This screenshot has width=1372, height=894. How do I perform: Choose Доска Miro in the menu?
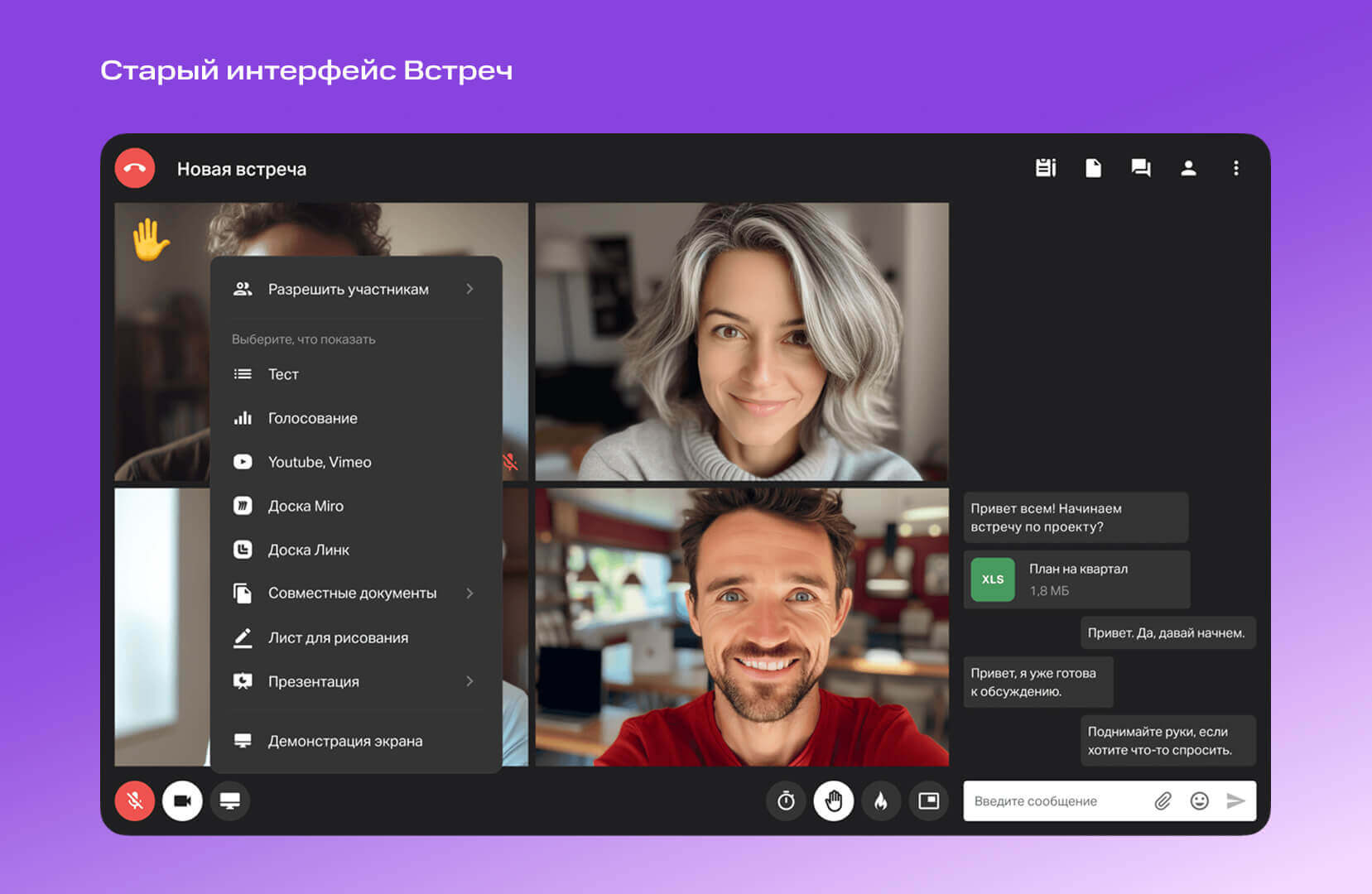pos(306,506)
